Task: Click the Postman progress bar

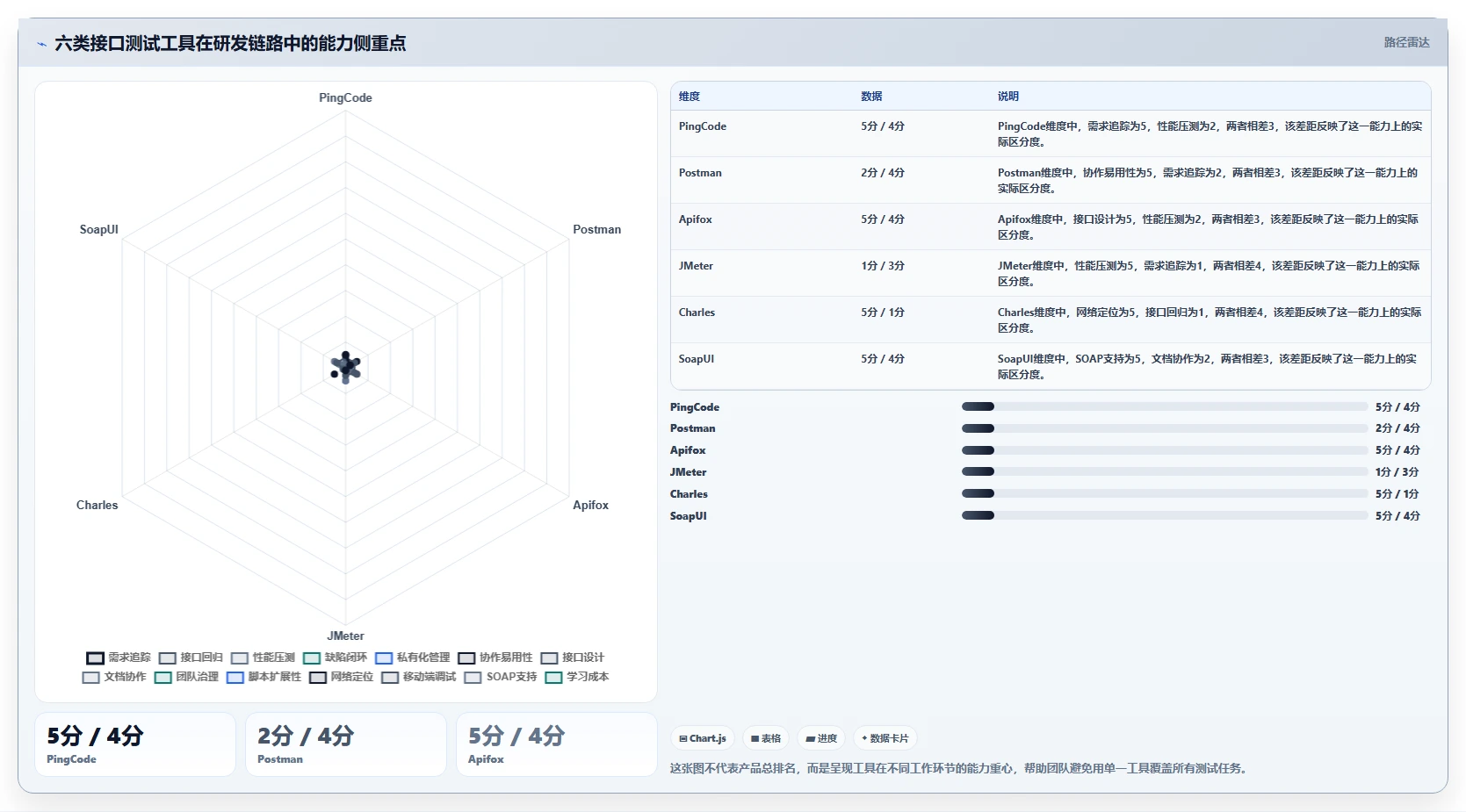Action: tap(1165, 428)
